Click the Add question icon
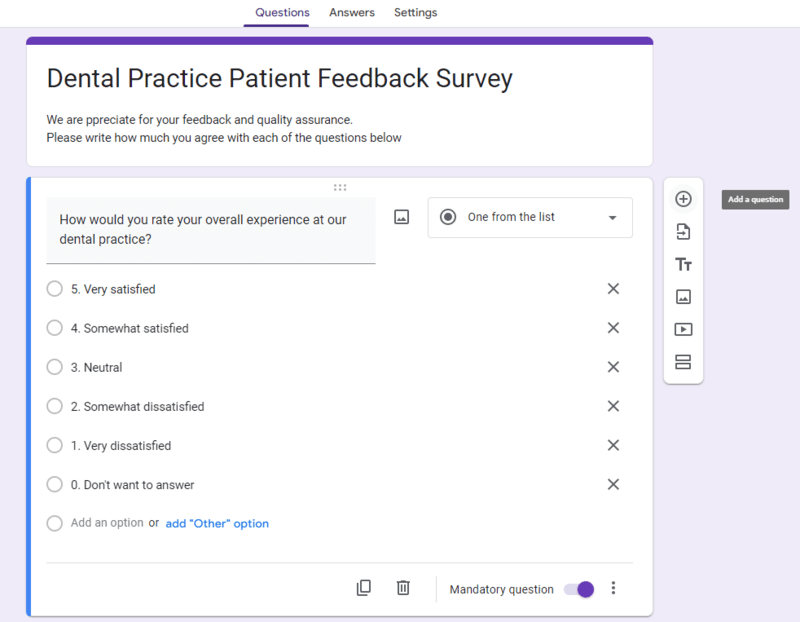The width and height of the screenshot is (800, 622). pyautogui.click(x=683, y=199)
